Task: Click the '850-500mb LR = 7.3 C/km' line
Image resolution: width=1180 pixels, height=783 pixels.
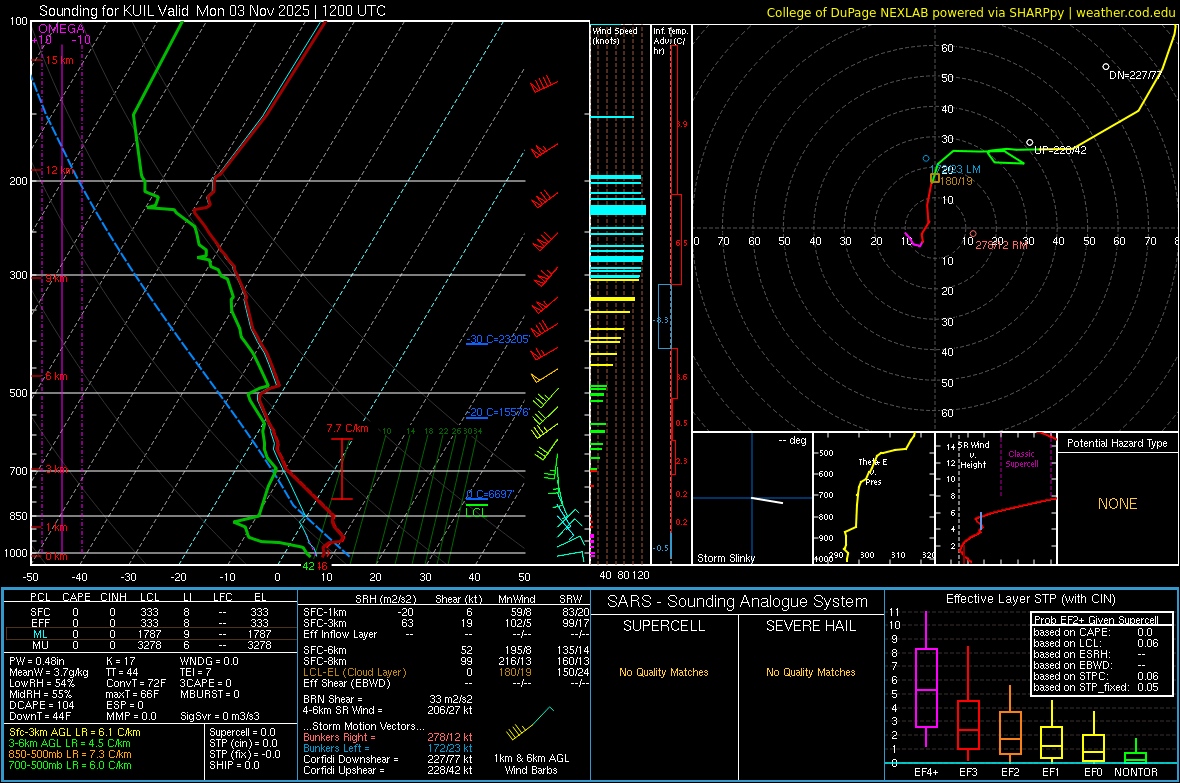Action: point(70,754)
